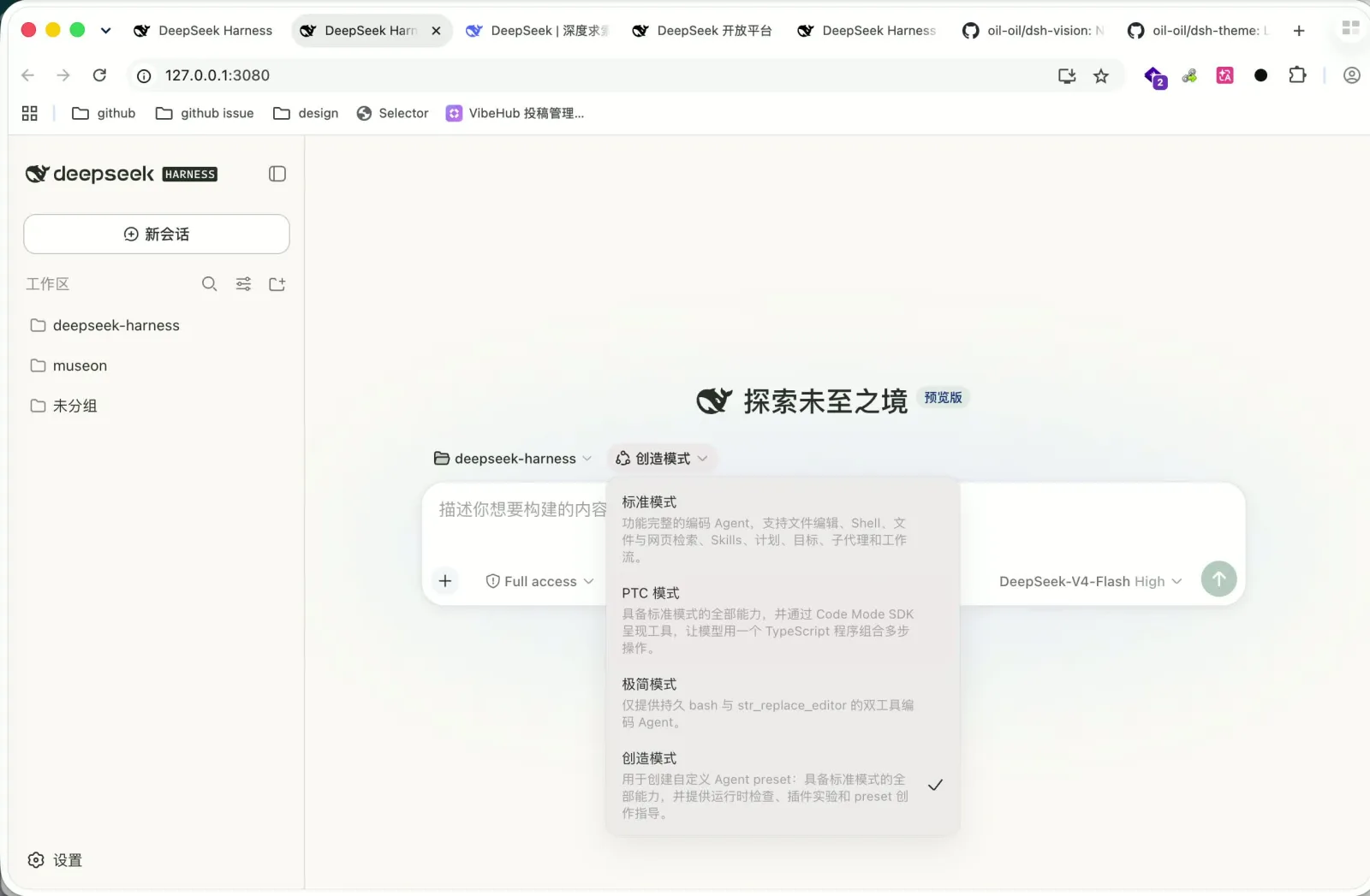View site information icon in address bar
The width and height of the screenshot is (1370, 896).
point(144,75)
